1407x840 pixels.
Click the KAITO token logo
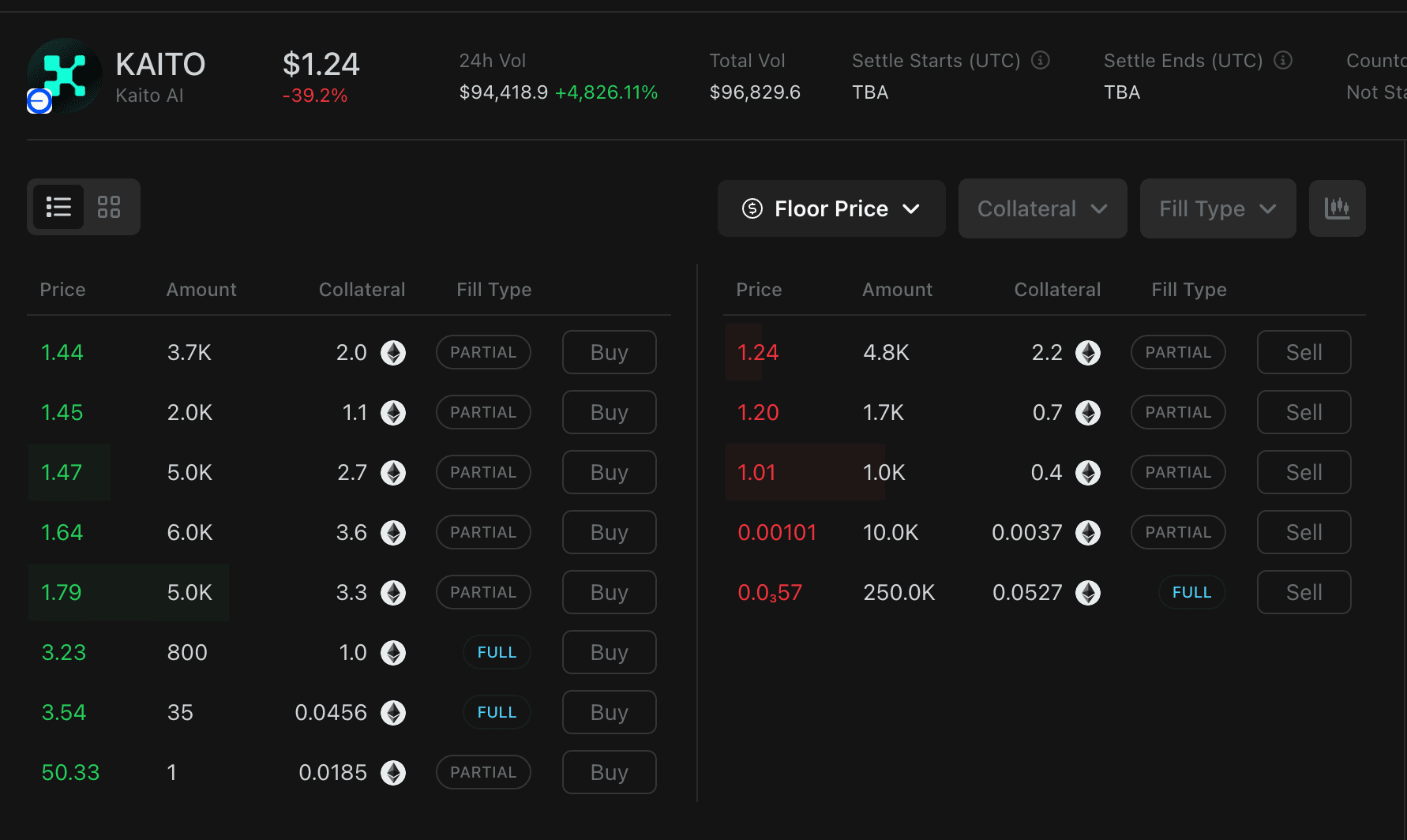coord(66,75)
